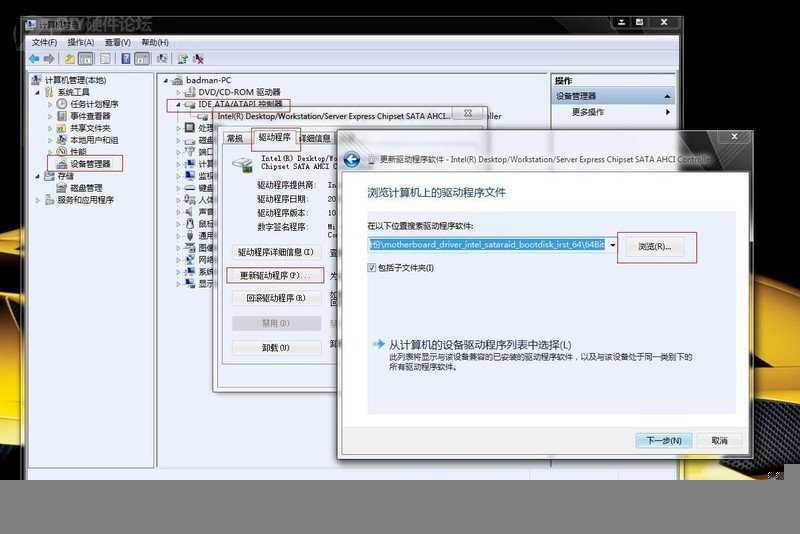Expand the 事件查看器 tree node
800x534 pixels.
point(50,116)
